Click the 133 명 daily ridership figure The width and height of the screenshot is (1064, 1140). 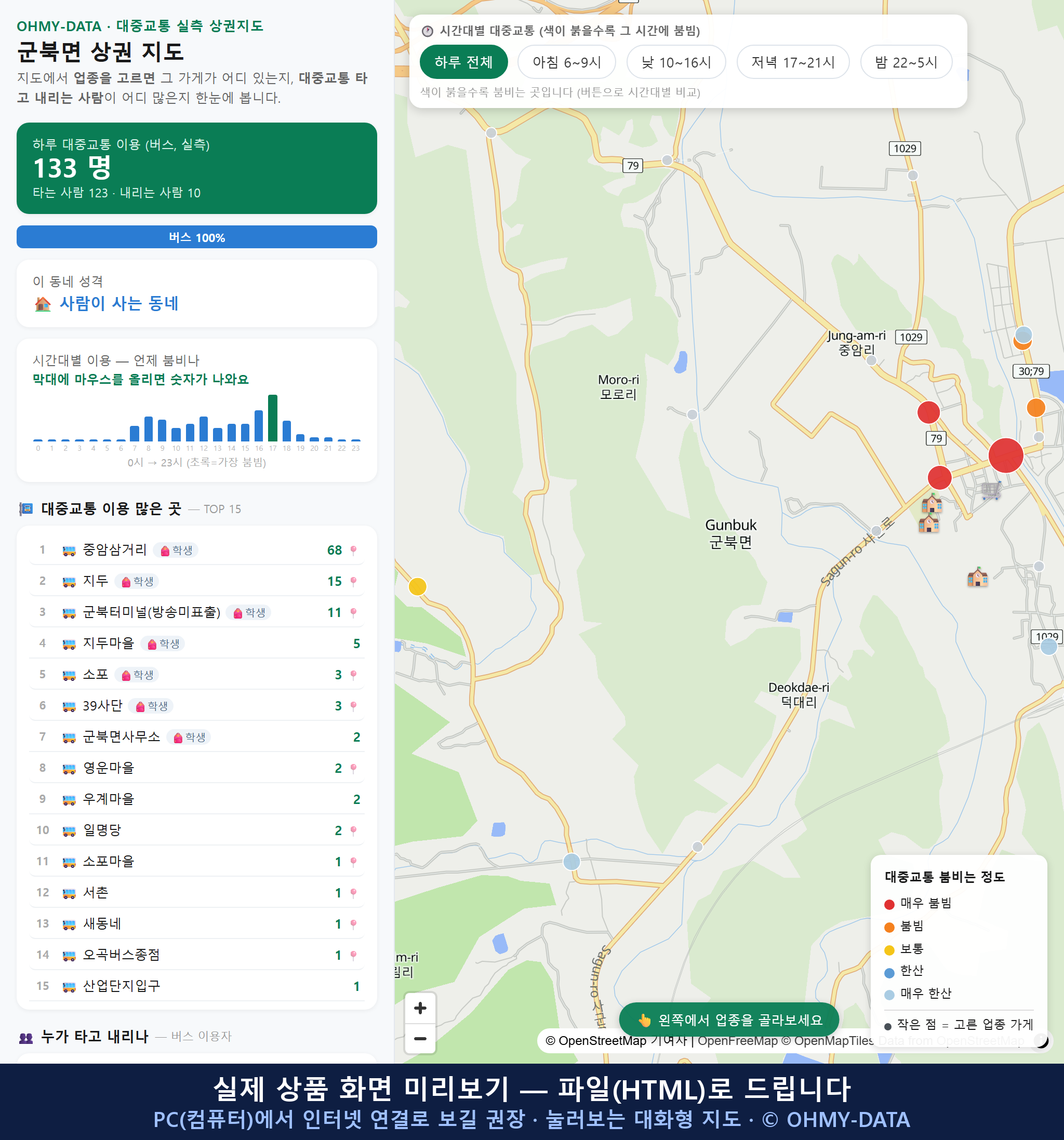pyautogui.click(x=72, y=168)
